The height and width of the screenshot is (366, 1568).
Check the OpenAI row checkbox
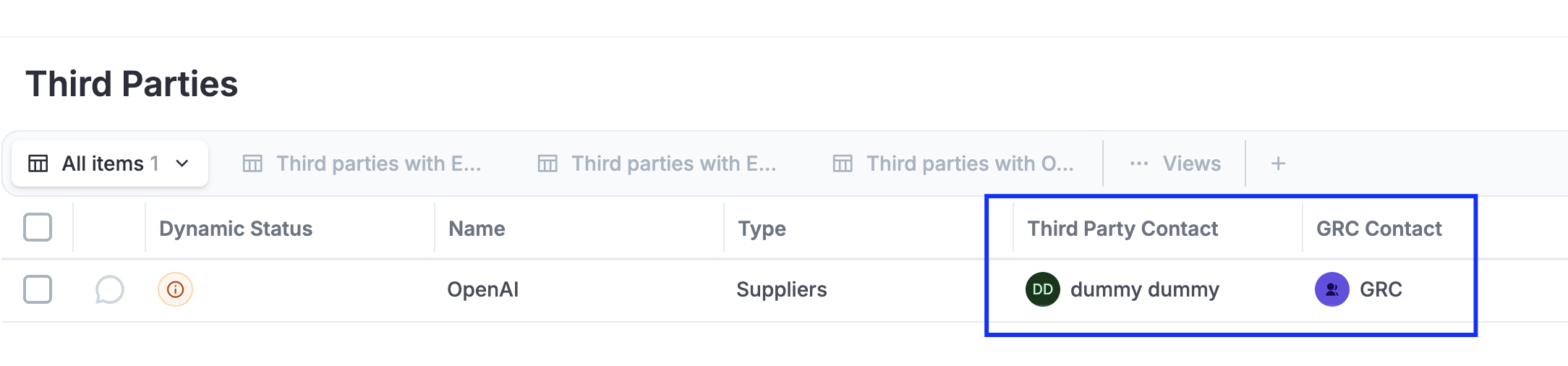click(38, 289)
